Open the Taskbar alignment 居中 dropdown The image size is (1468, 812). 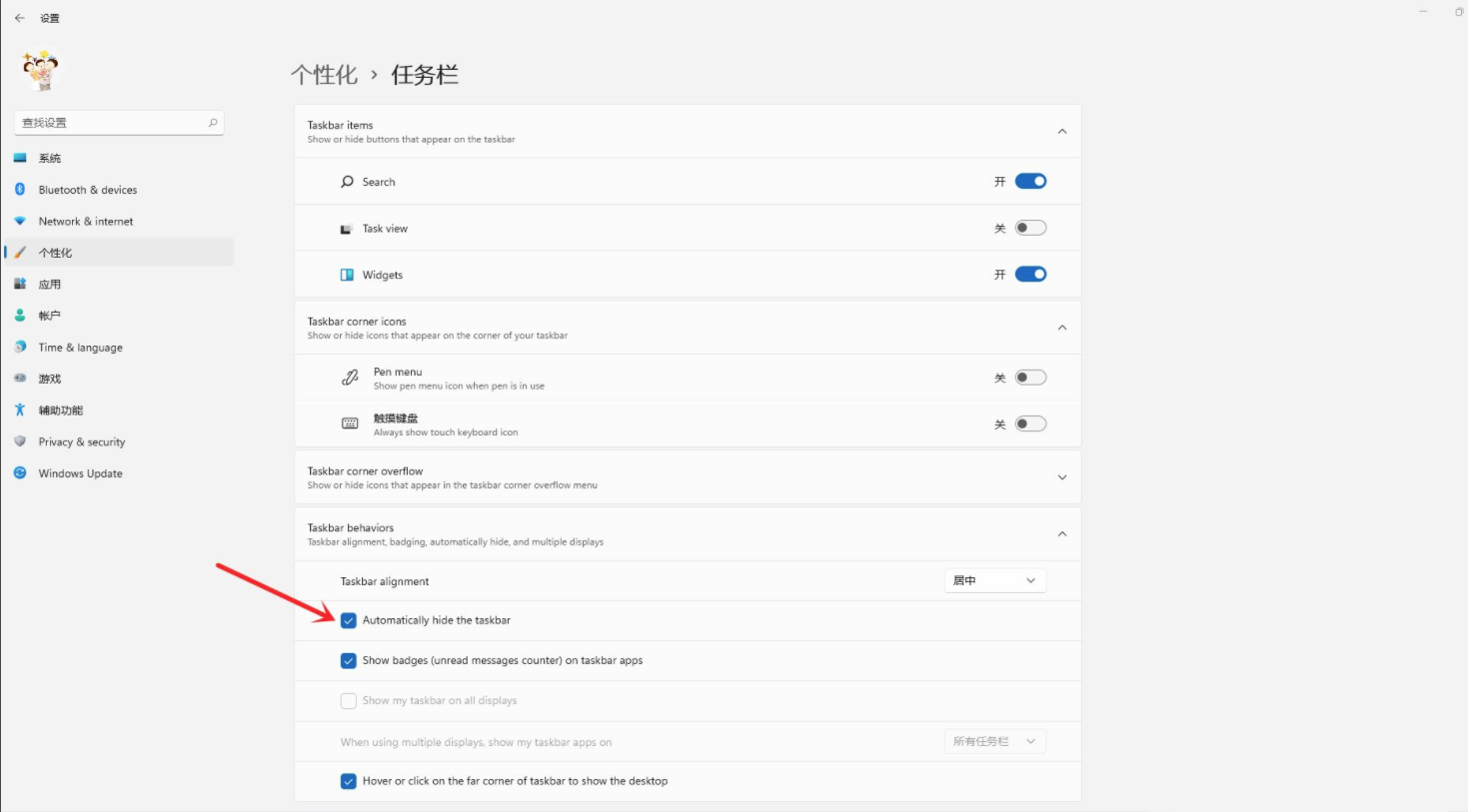pyautogui.click(x=994, y=580)
